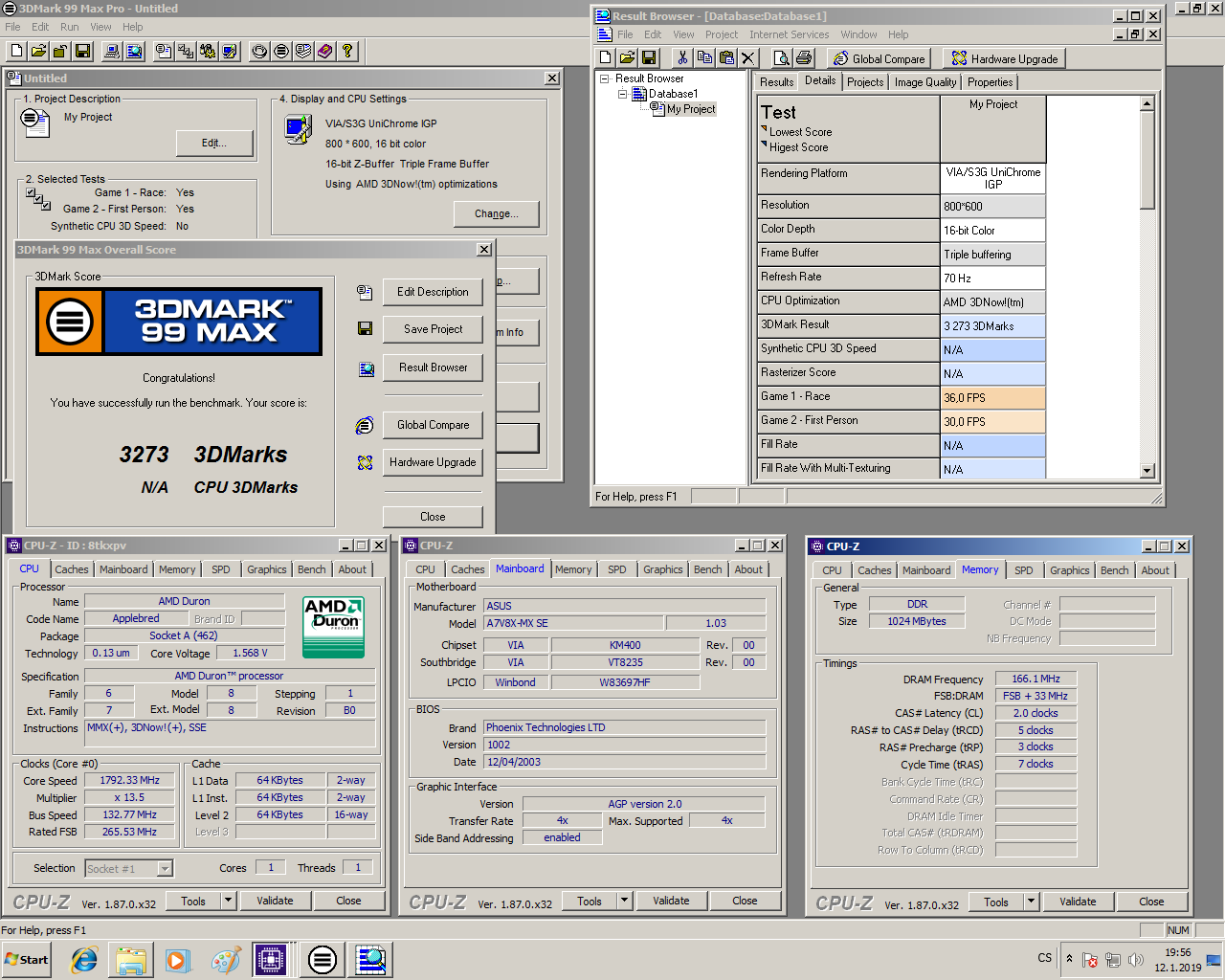
Task: Open the Tools dropdown arrow in Memory CPU-Z window
Action: pyautogui.click(x=1031, y=902)
